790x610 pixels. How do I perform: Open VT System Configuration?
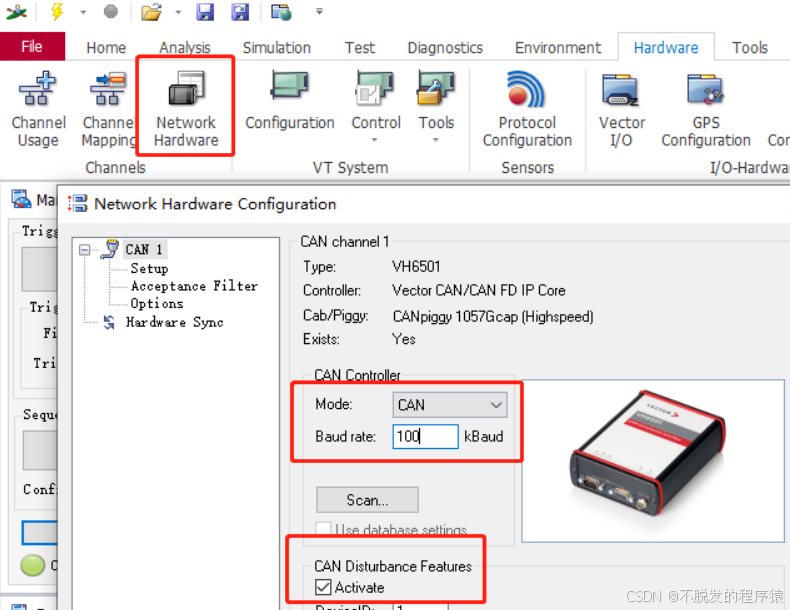pos(290,101)
